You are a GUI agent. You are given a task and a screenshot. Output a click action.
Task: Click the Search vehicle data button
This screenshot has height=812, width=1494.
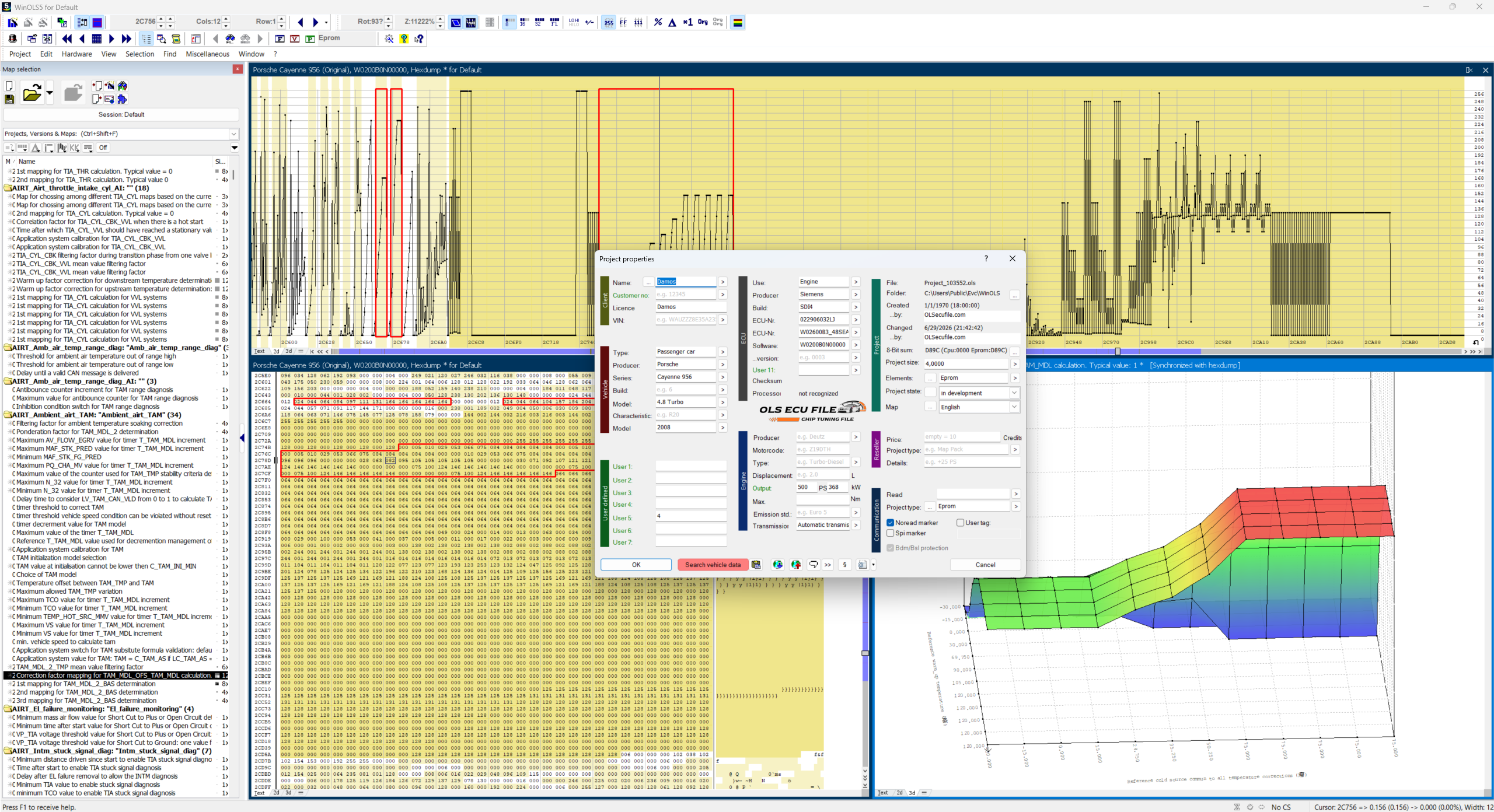[713, 565]
